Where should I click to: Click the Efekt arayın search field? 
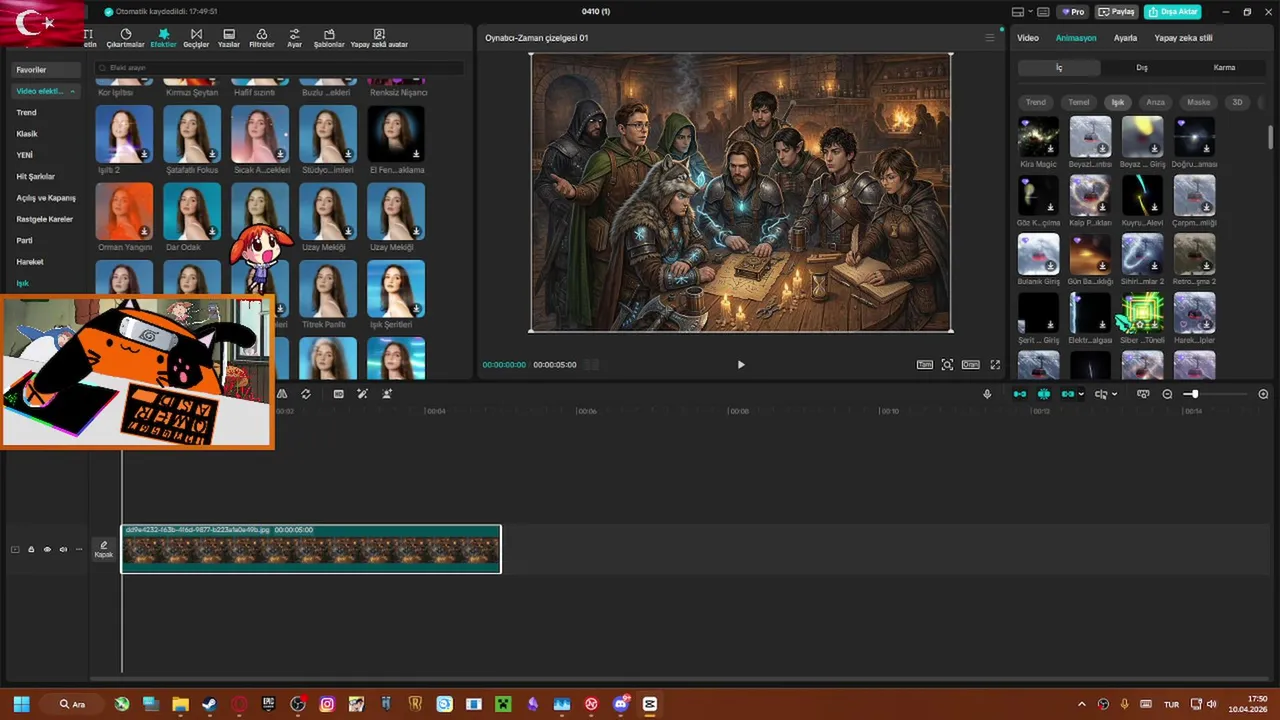coord(280,68)
